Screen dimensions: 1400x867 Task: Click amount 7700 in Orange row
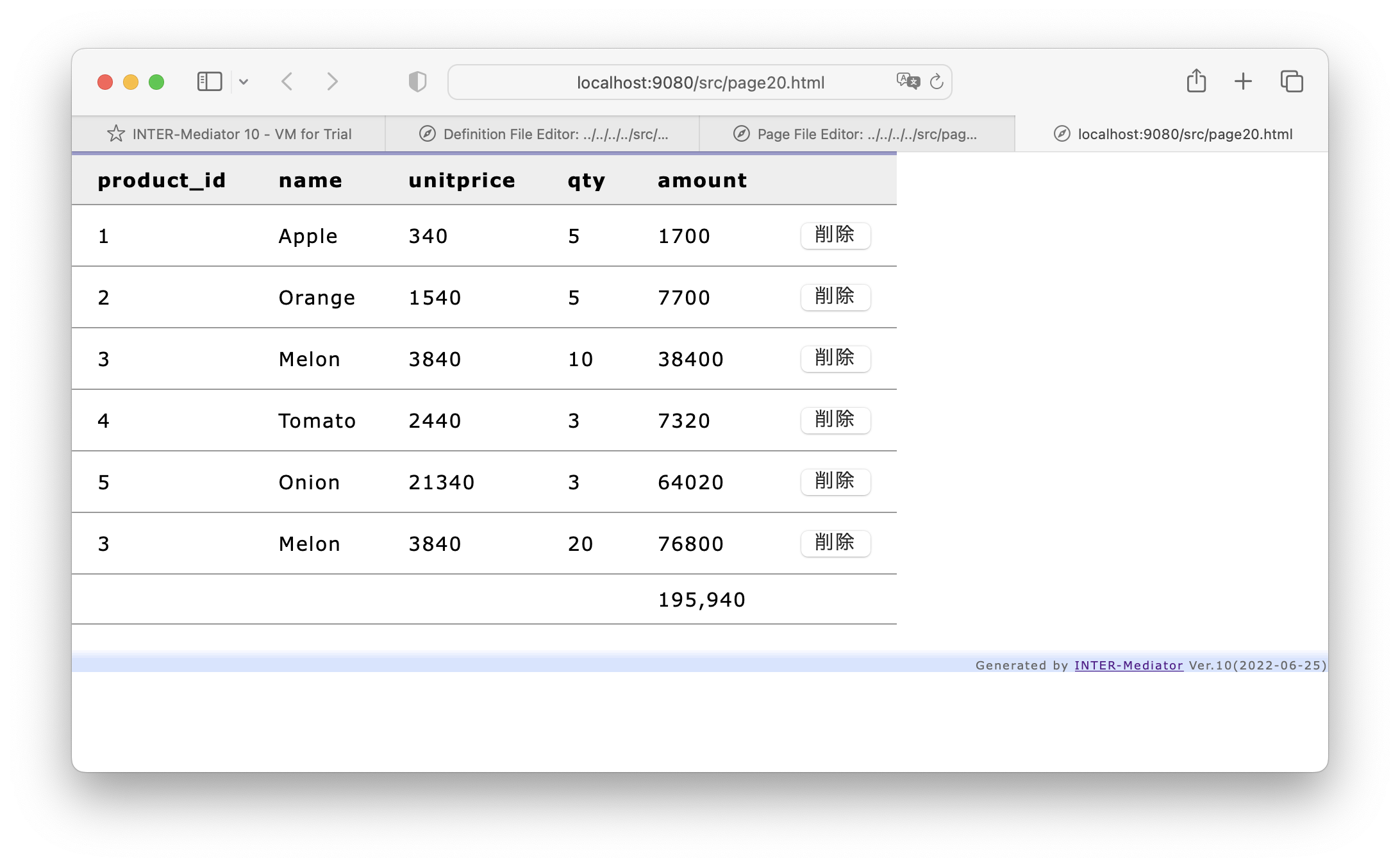point(684,298)
